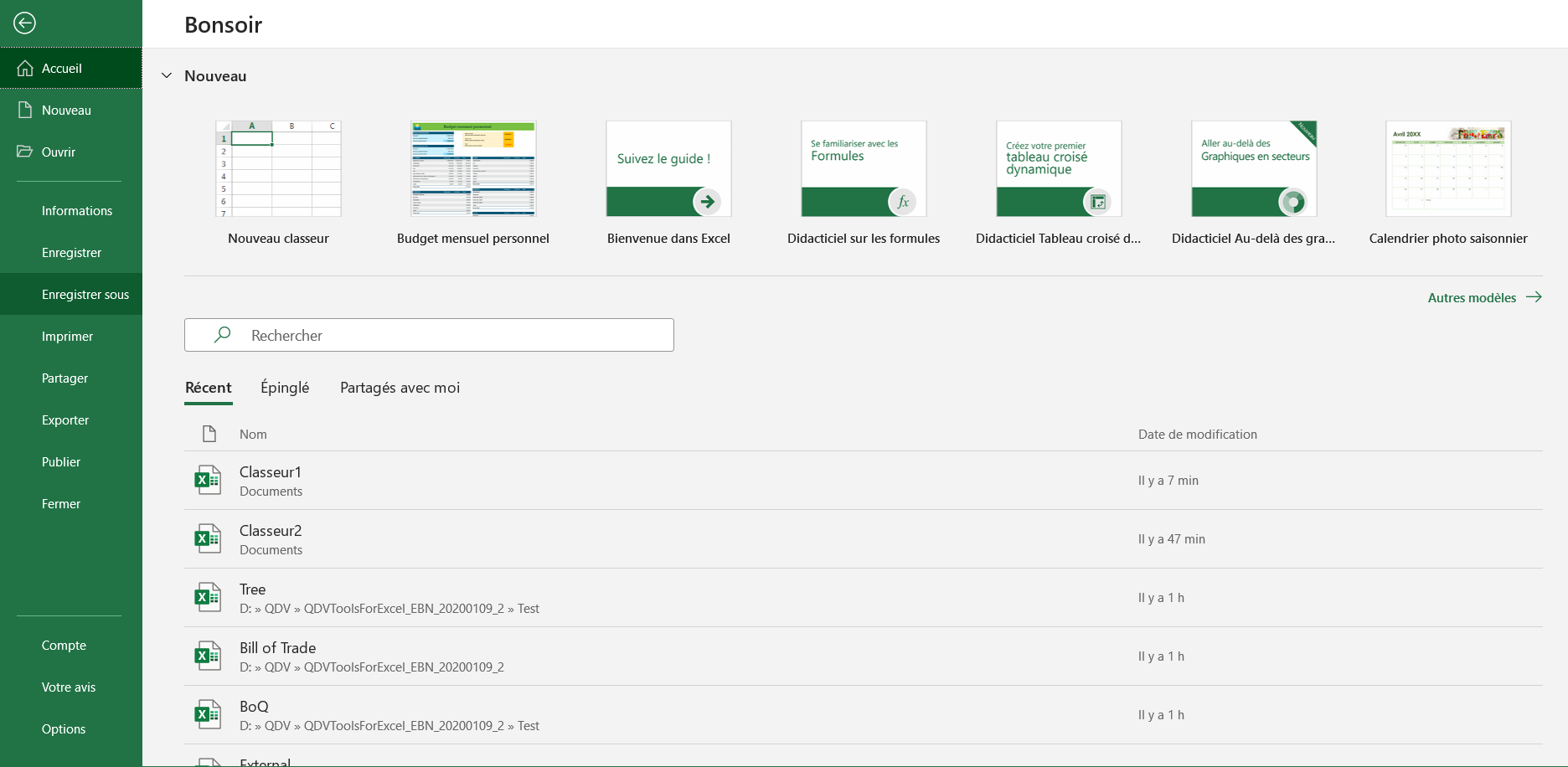
Task: Click the Excel file icon beside Classeur2
Action: point(208,538)
